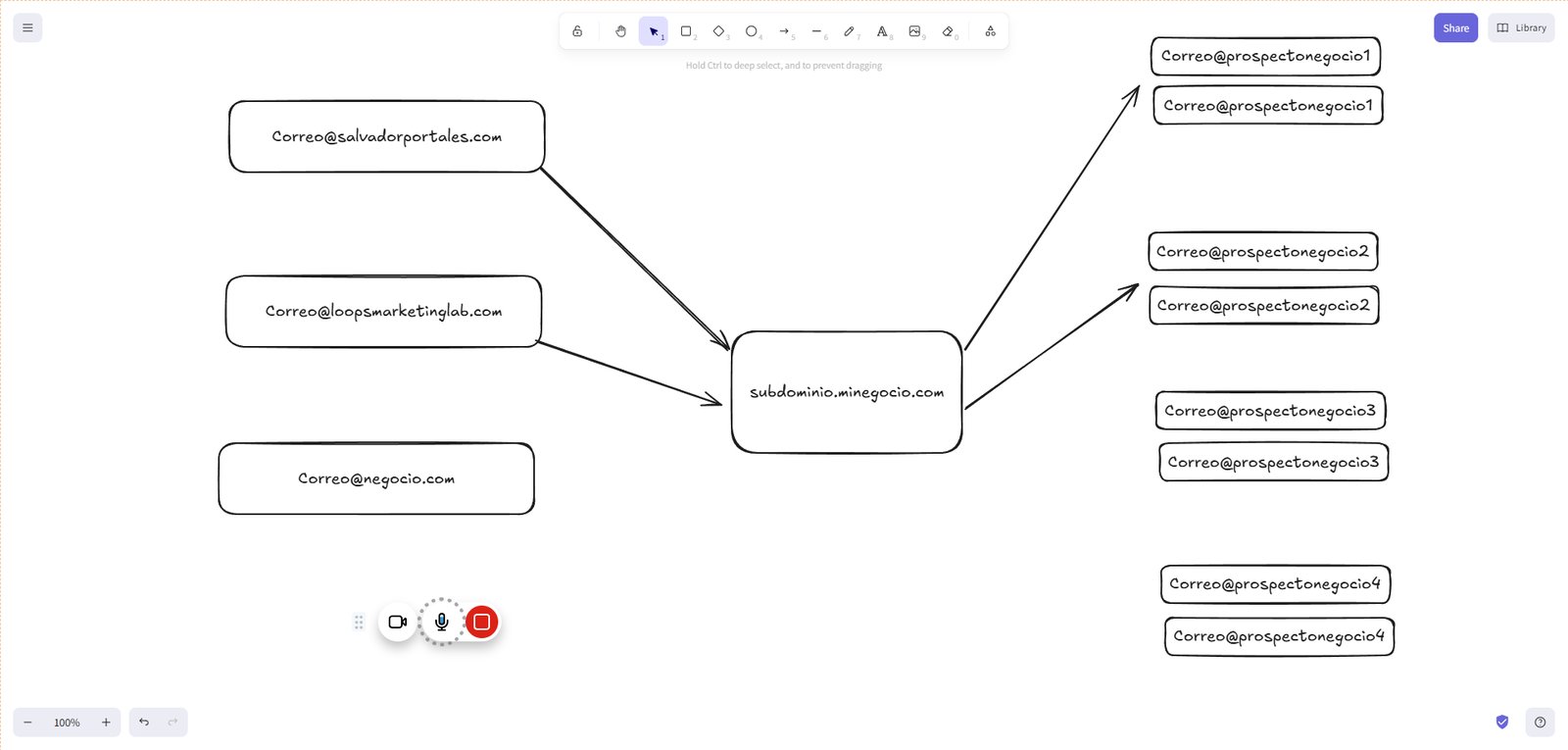Select the Insert image tool

pyautogui.click(x=914, y=31)
